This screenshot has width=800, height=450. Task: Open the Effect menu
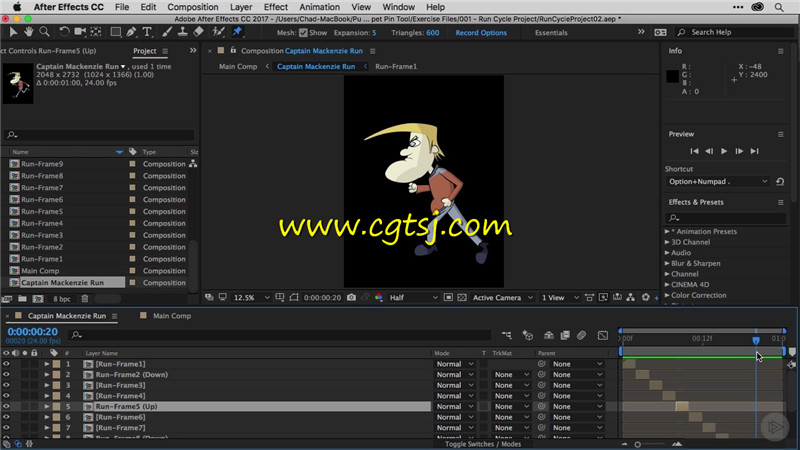click(x=276, y=7)
